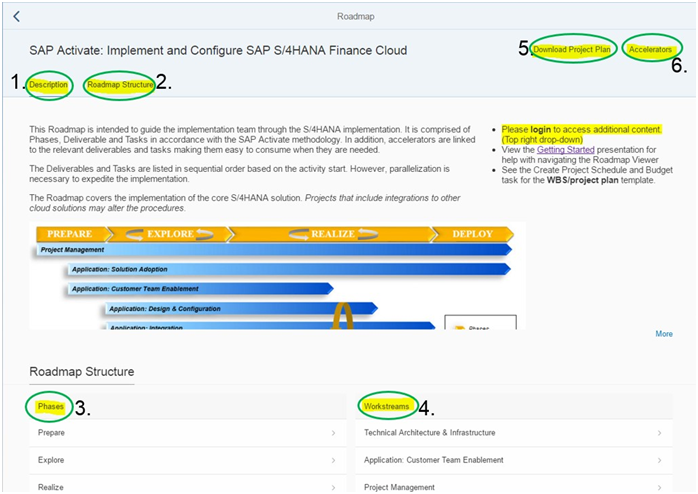Select the Workstreams column header
This screenshot has width=698, height=494.
pyautogui.click(x=386, y=406)
